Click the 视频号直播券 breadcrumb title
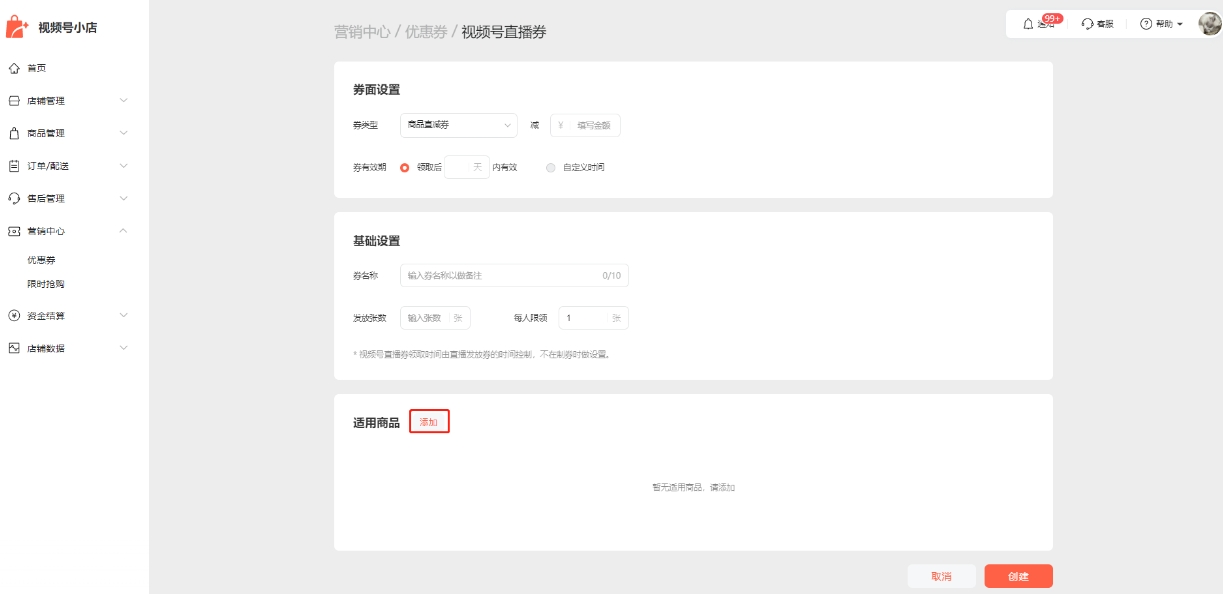This screenshot has width=1223, height=594. 504,32
